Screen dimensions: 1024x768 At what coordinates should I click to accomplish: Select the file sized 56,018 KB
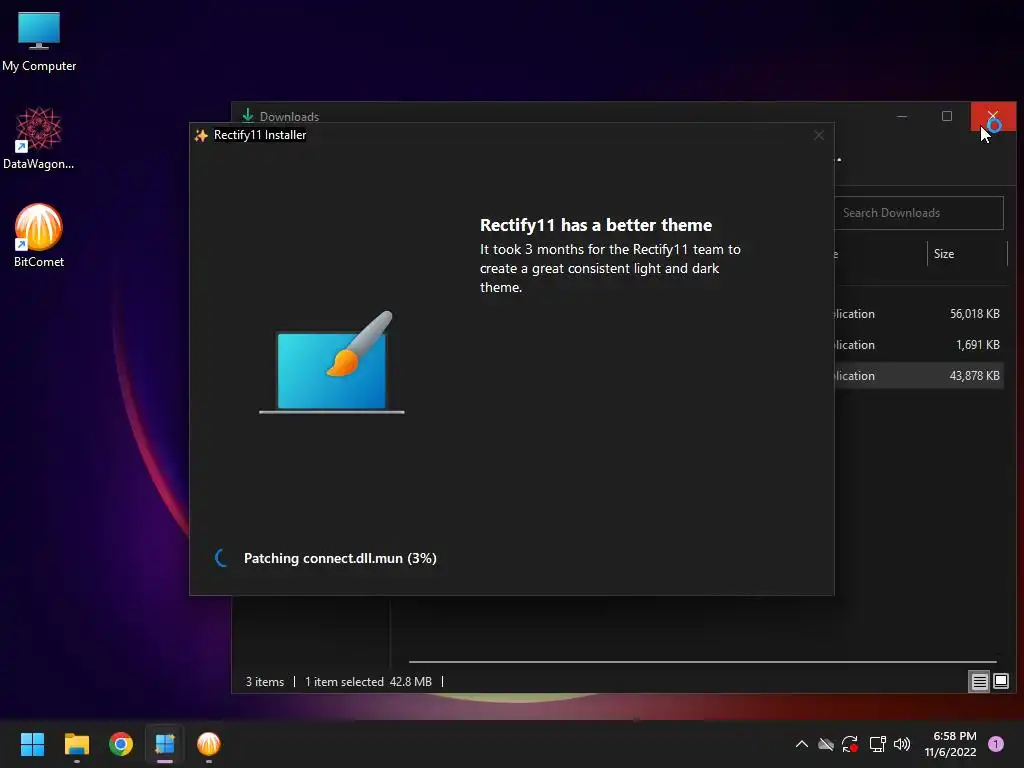919,314
